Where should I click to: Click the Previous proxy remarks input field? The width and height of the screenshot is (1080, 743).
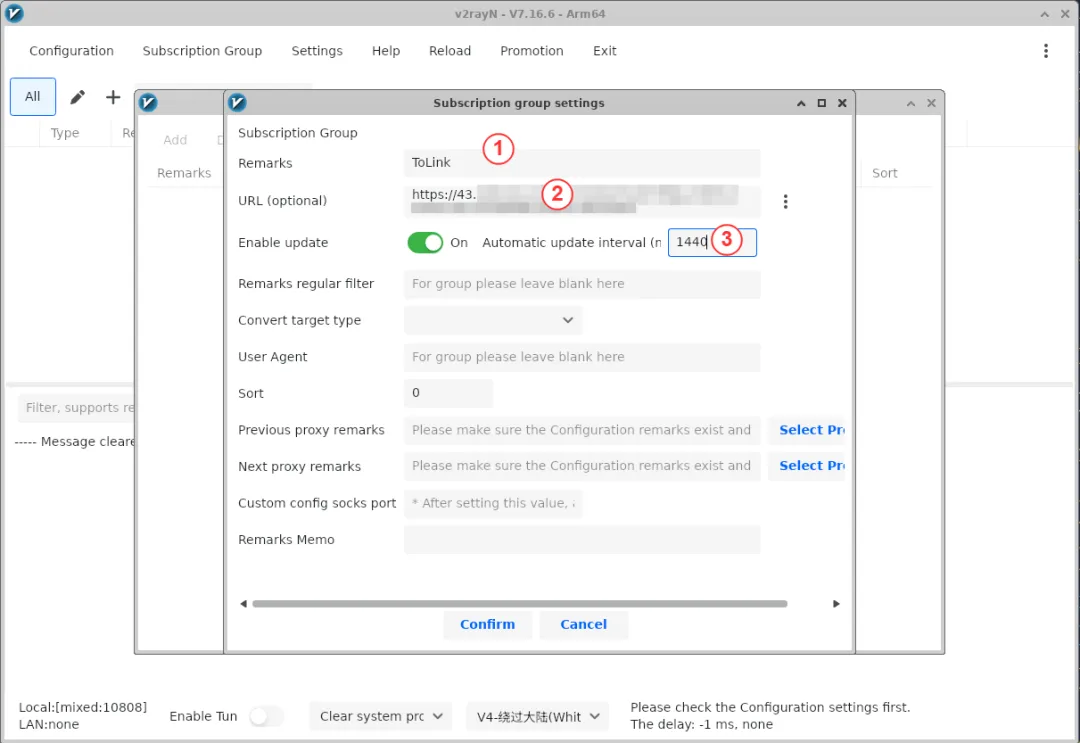tap(582, 430)
